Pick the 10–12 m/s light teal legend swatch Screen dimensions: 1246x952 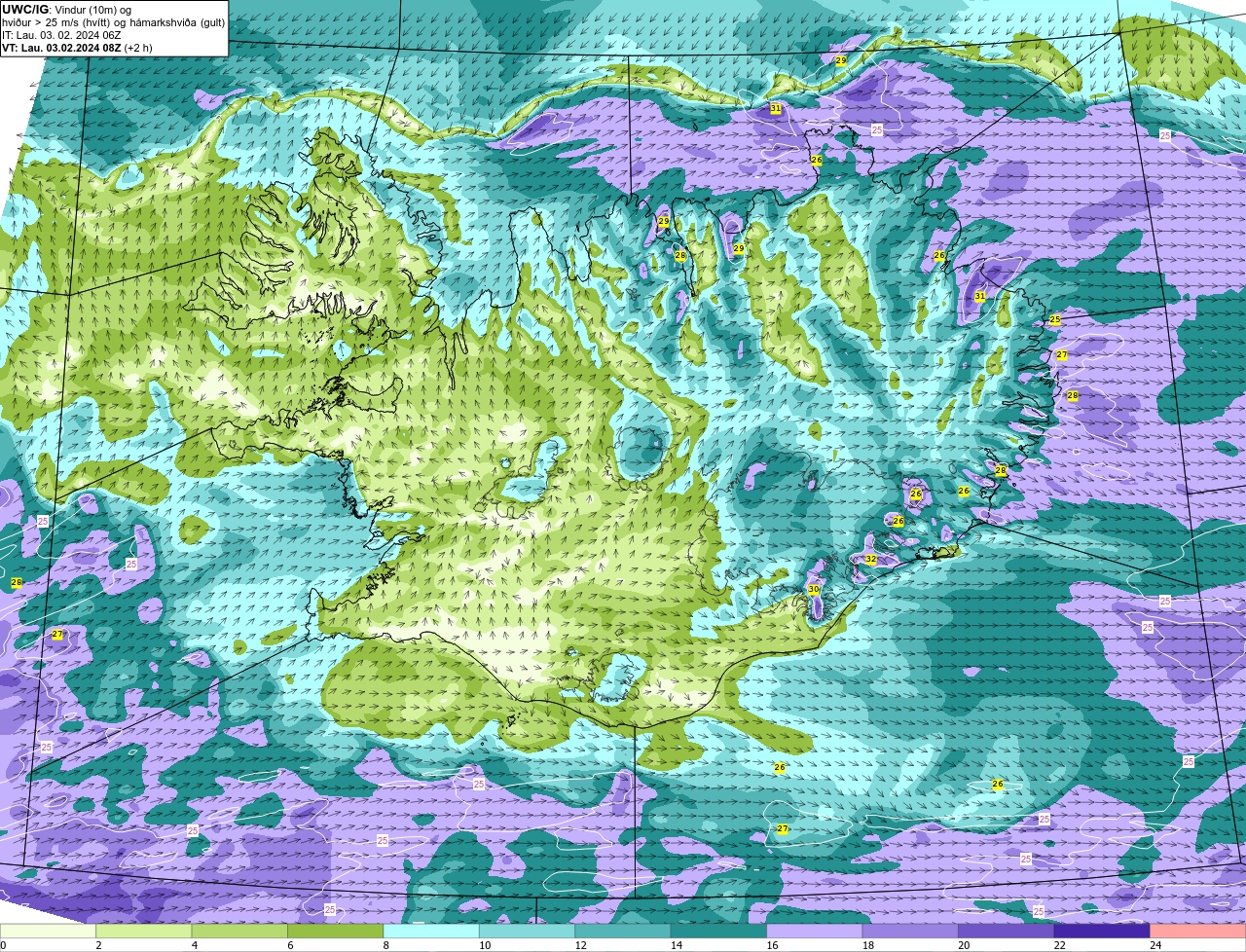pyautogui.click(x=528, y=932)
